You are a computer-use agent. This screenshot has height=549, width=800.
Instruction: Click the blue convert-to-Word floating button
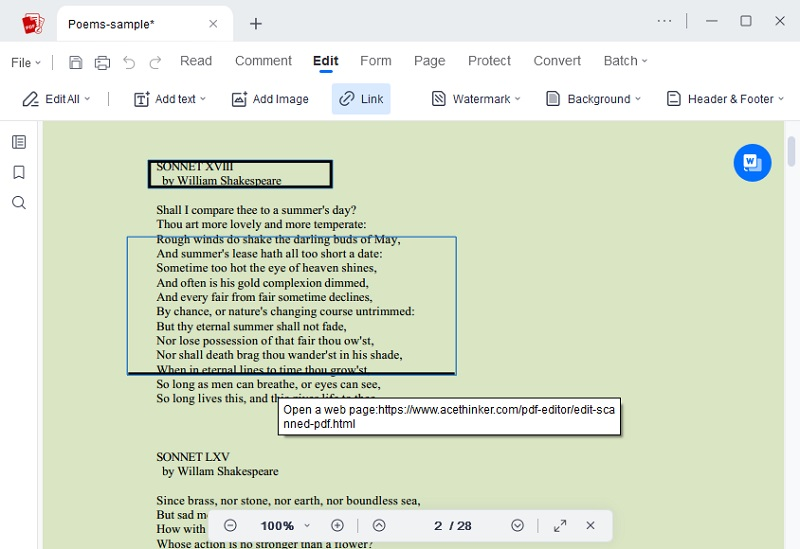point(752,163)
